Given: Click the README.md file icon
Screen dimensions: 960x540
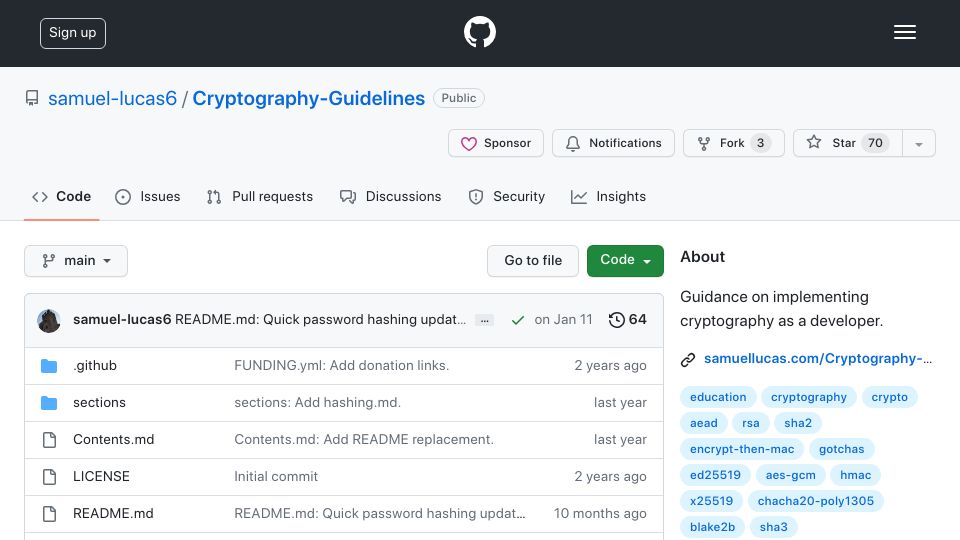Looking at the screenshot, I should [50, 514].
